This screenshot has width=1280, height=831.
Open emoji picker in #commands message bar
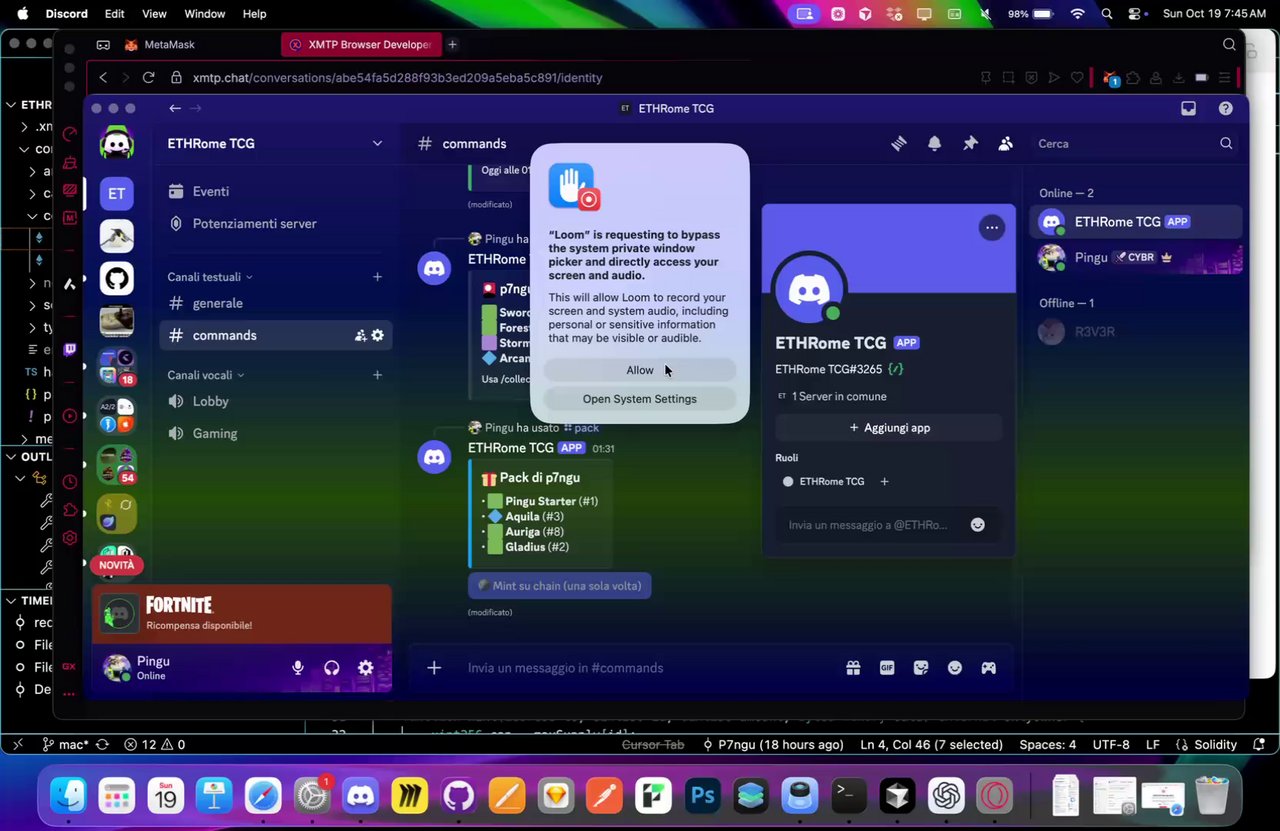click(x=955, y=668)
